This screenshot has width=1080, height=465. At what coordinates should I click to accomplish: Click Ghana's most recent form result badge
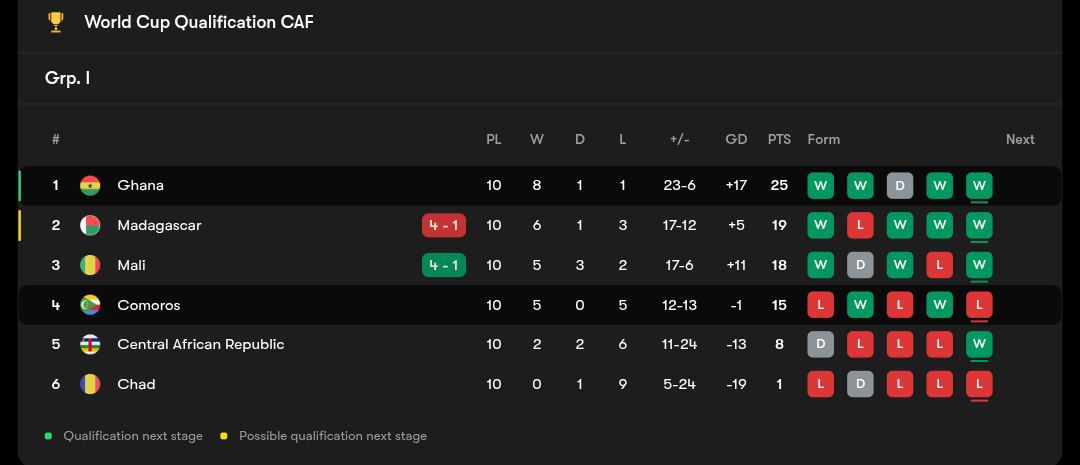tap(979, 185)
